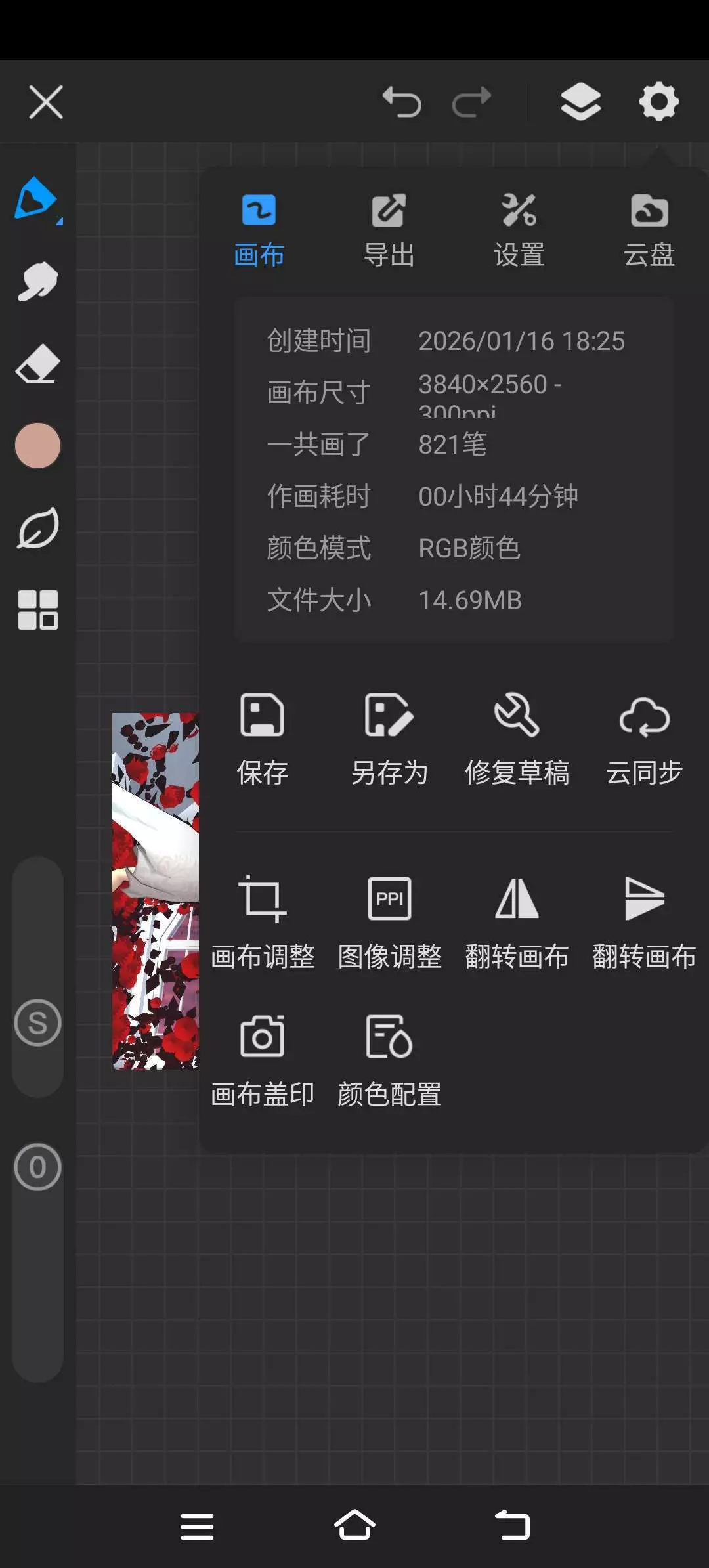Tap the 修复草稿 wrench icon

click(517, 739)
